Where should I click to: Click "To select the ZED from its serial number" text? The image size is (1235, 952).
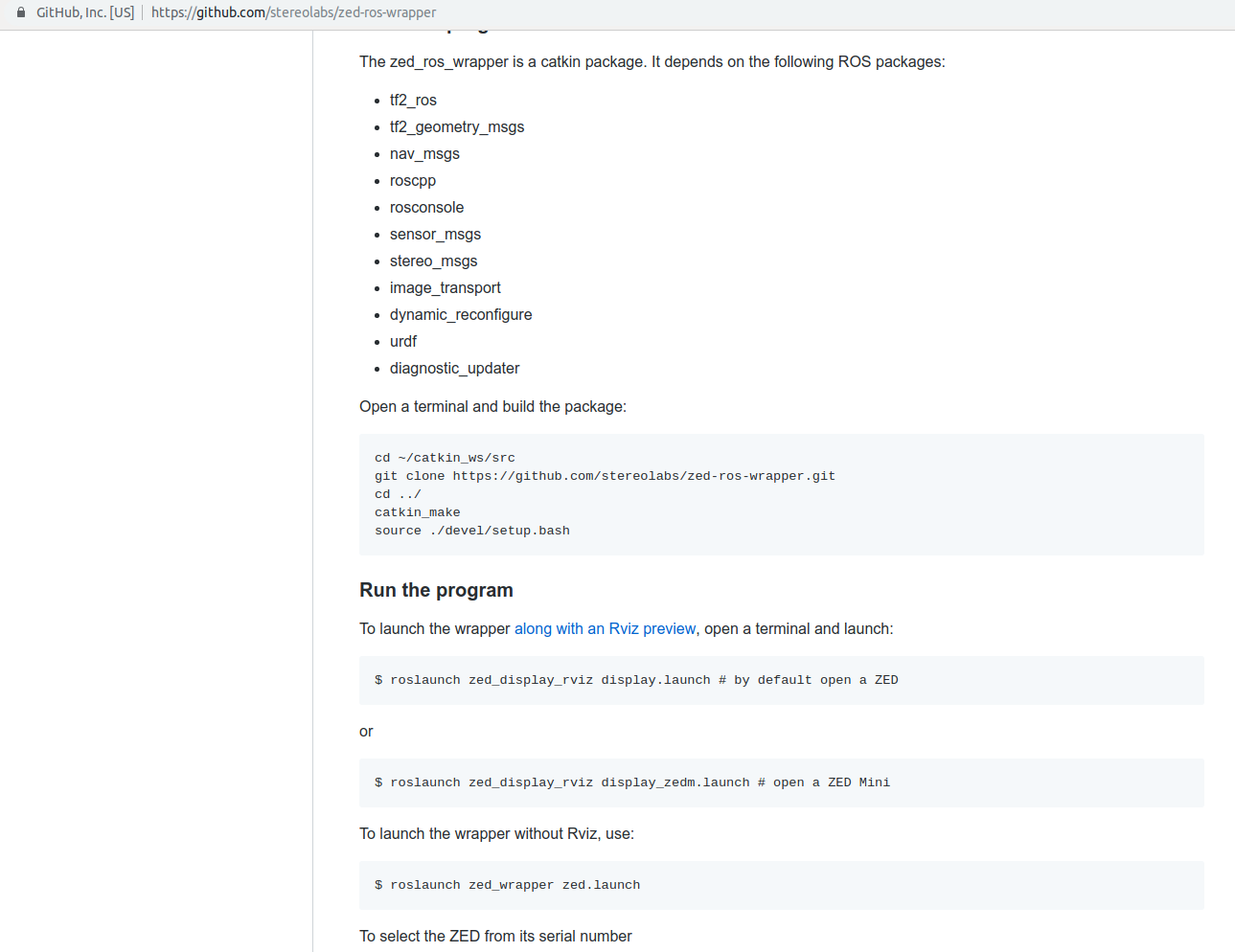coord(495,936)
